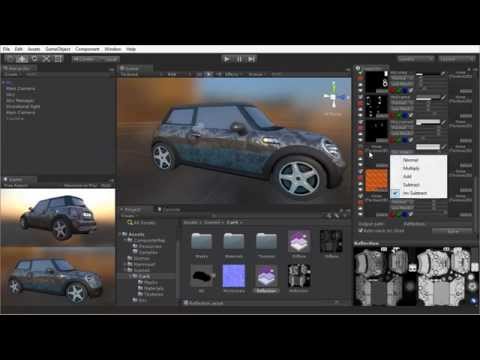Screen dimensions: 480x360
Task: Toggle blue channel button of first layer
Action: tap(405, 90)
